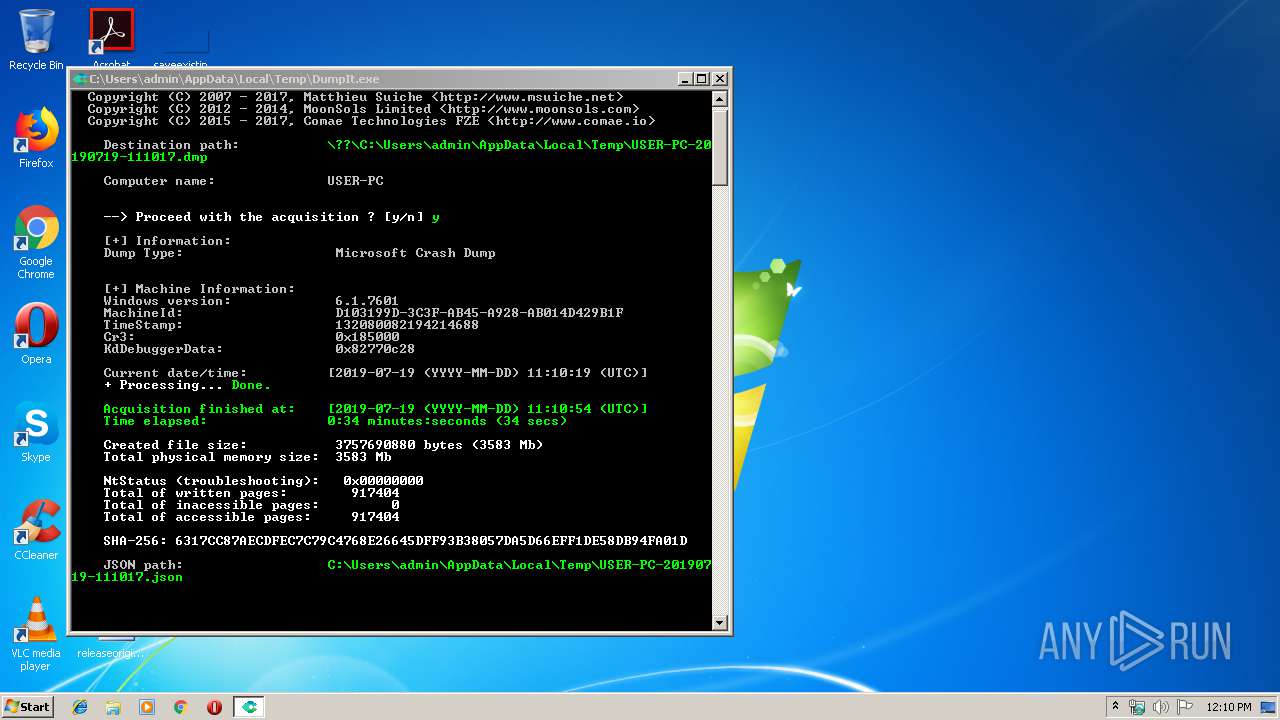Click the SHA-256 hash value line
1280x720 pixels.
coord(395,541)
